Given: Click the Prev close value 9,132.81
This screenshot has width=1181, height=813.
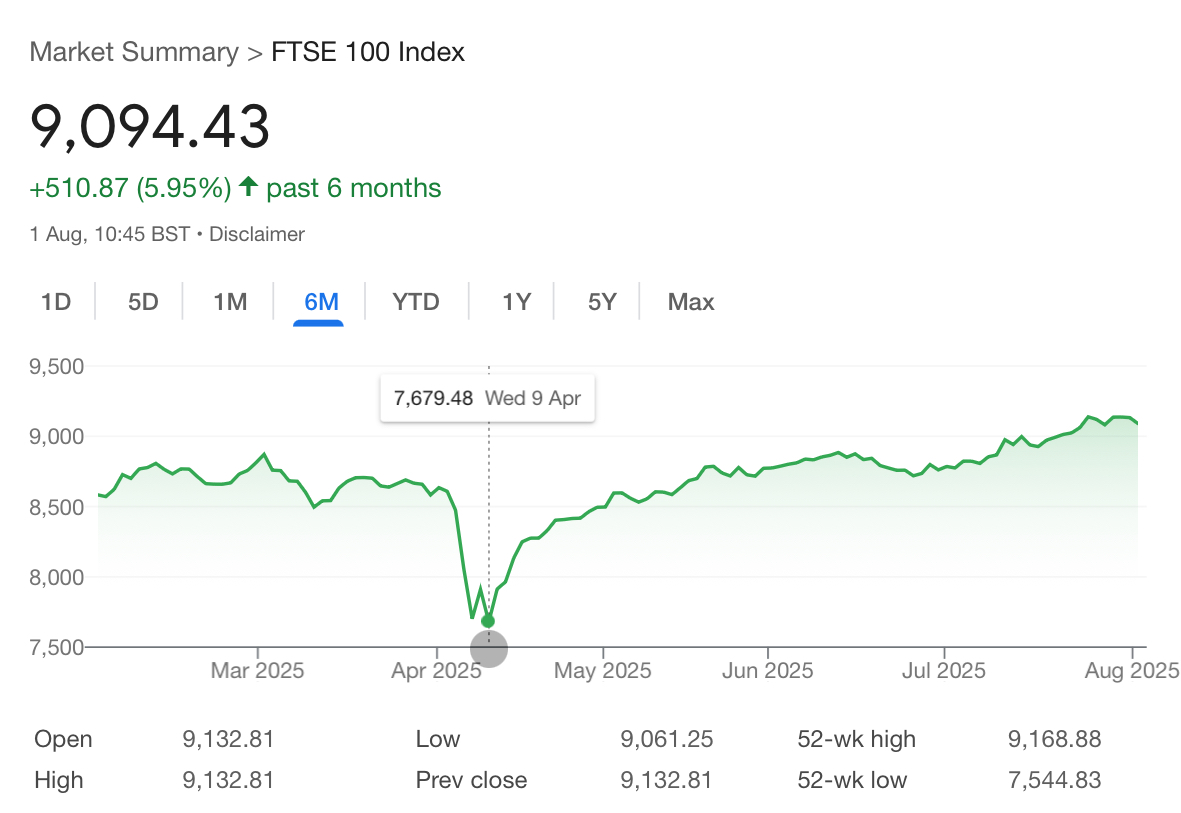Looking at the screenshot, I should tap(667, 780).
